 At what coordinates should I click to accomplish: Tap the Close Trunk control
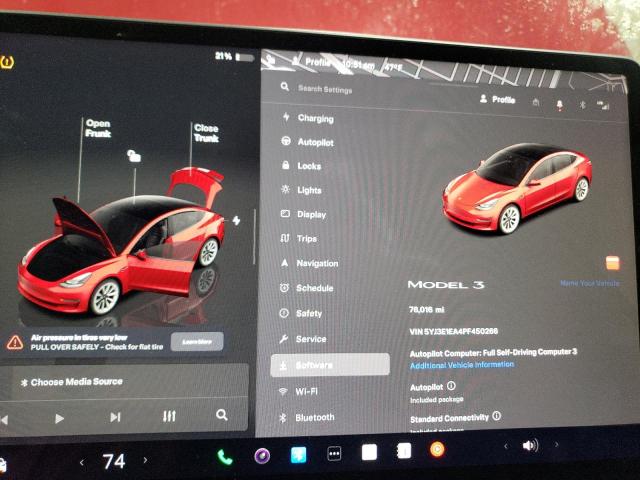pos(206,133)
